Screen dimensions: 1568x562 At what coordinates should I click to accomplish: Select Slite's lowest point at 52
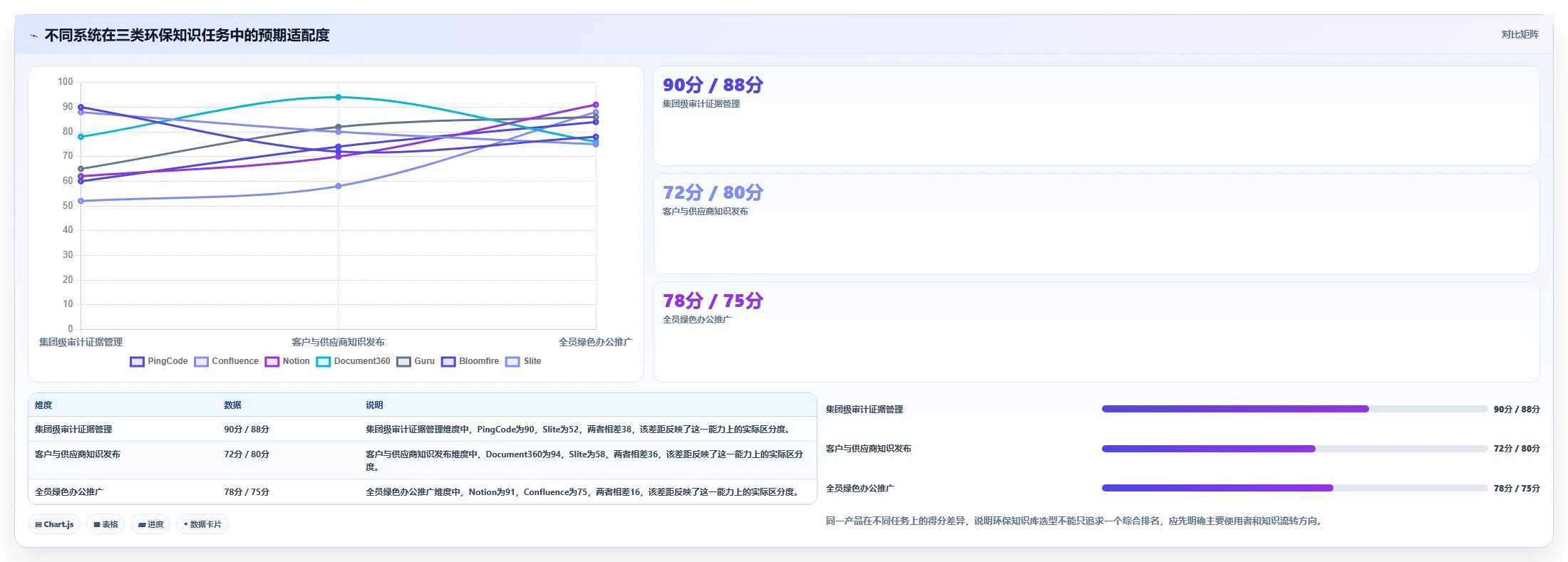[x=81, y=201]
